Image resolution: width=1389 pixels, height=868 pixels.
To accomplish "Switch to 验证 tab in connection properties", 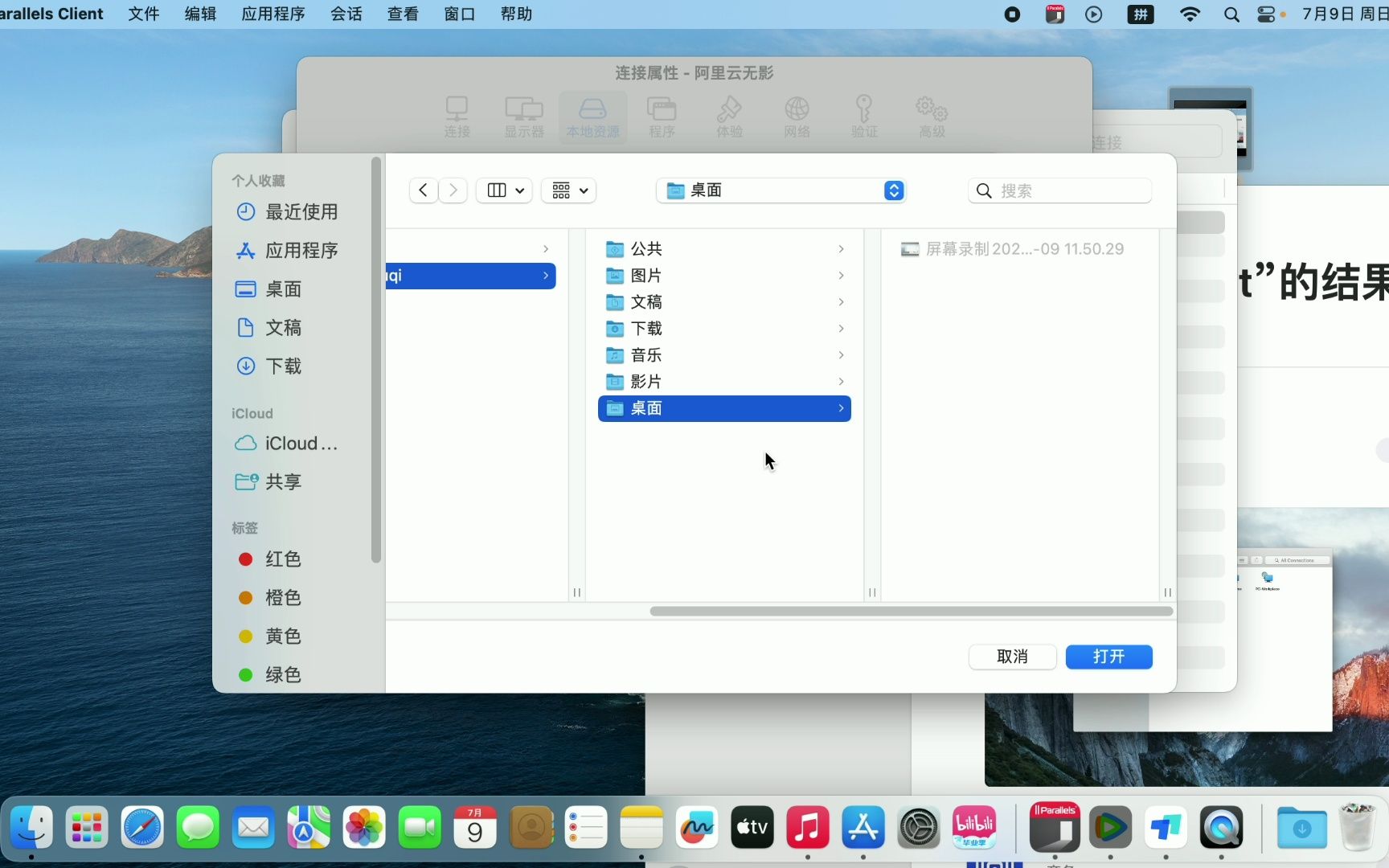I will pos(864,117).
